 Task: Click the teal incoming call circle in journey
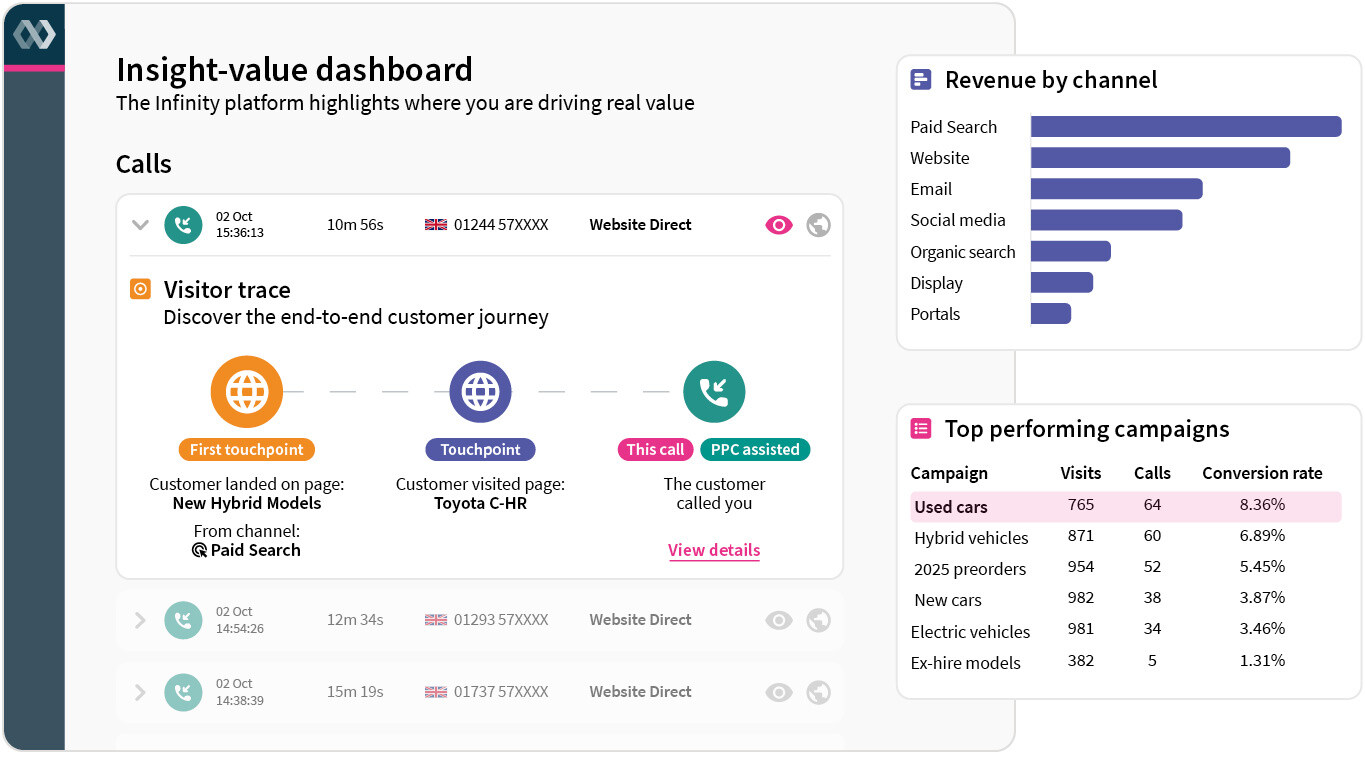point(714,392)
